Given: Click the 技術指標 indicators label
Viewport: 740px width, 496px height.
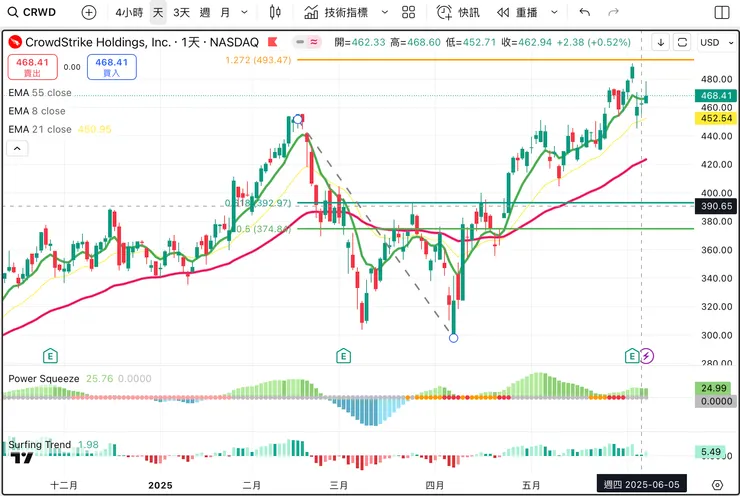Looking at the screenshot, I should 346,12.
